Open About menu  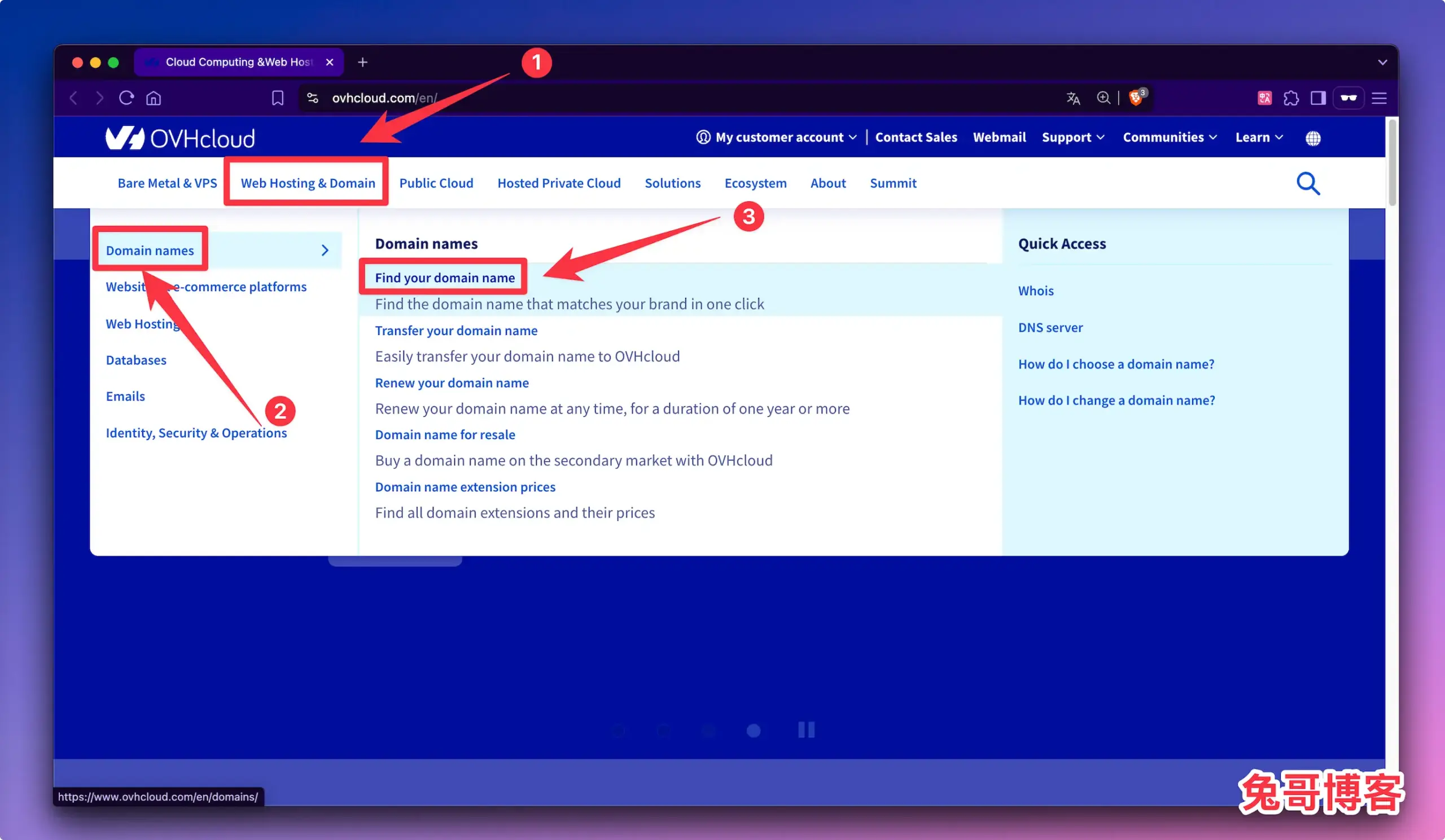(x=828, y=183)
